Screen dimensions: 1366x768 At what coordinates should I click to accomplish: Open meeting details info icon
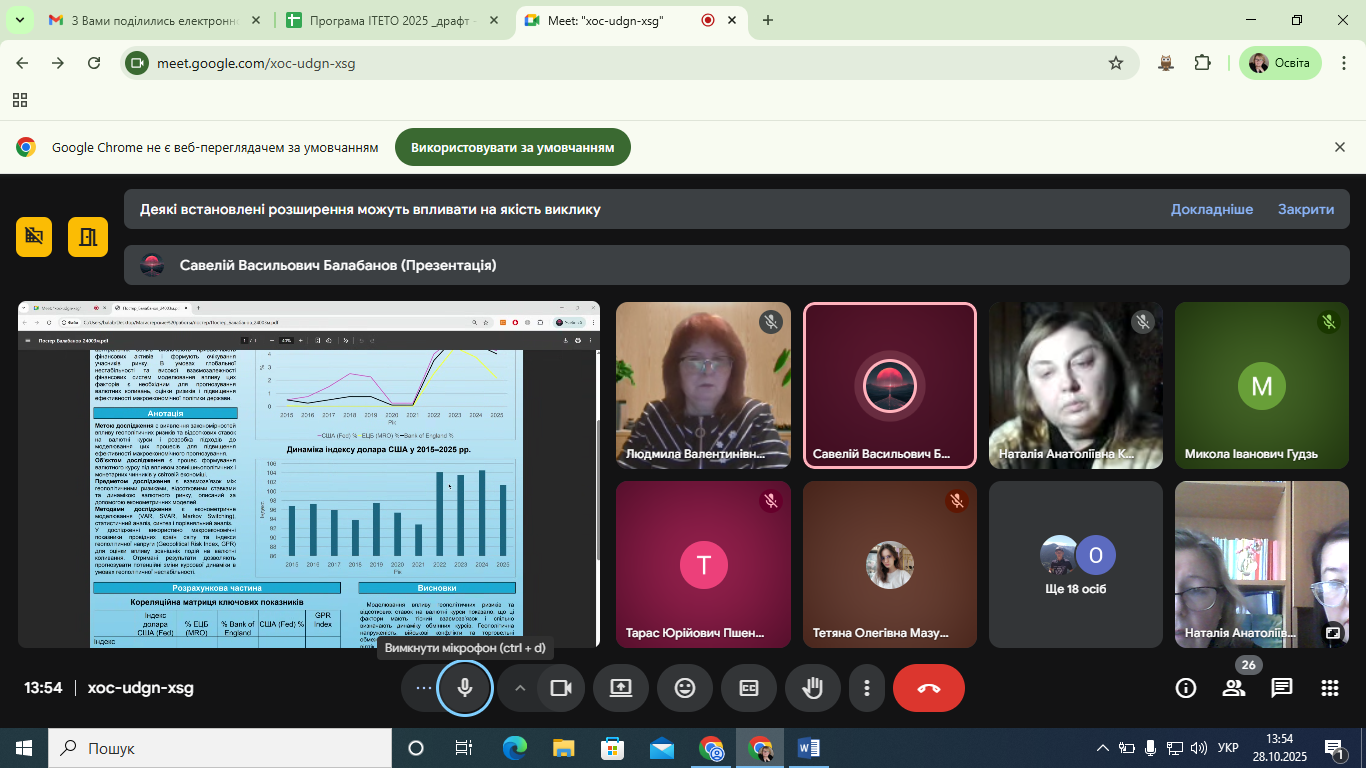tap(1186, 688)
